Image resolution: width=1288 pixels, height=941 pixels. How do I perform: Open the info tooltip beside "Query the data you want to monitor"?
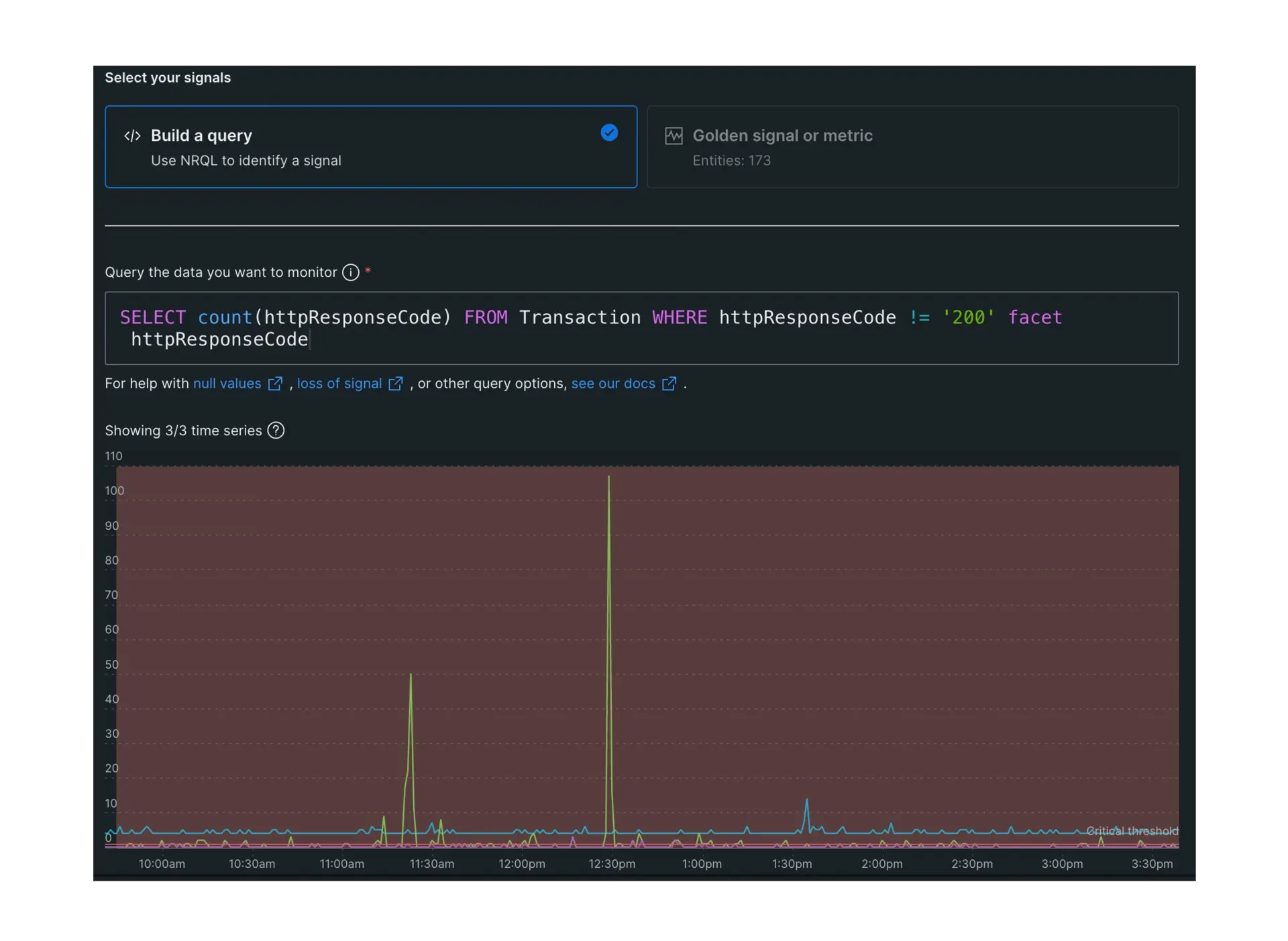pos(350,272)
